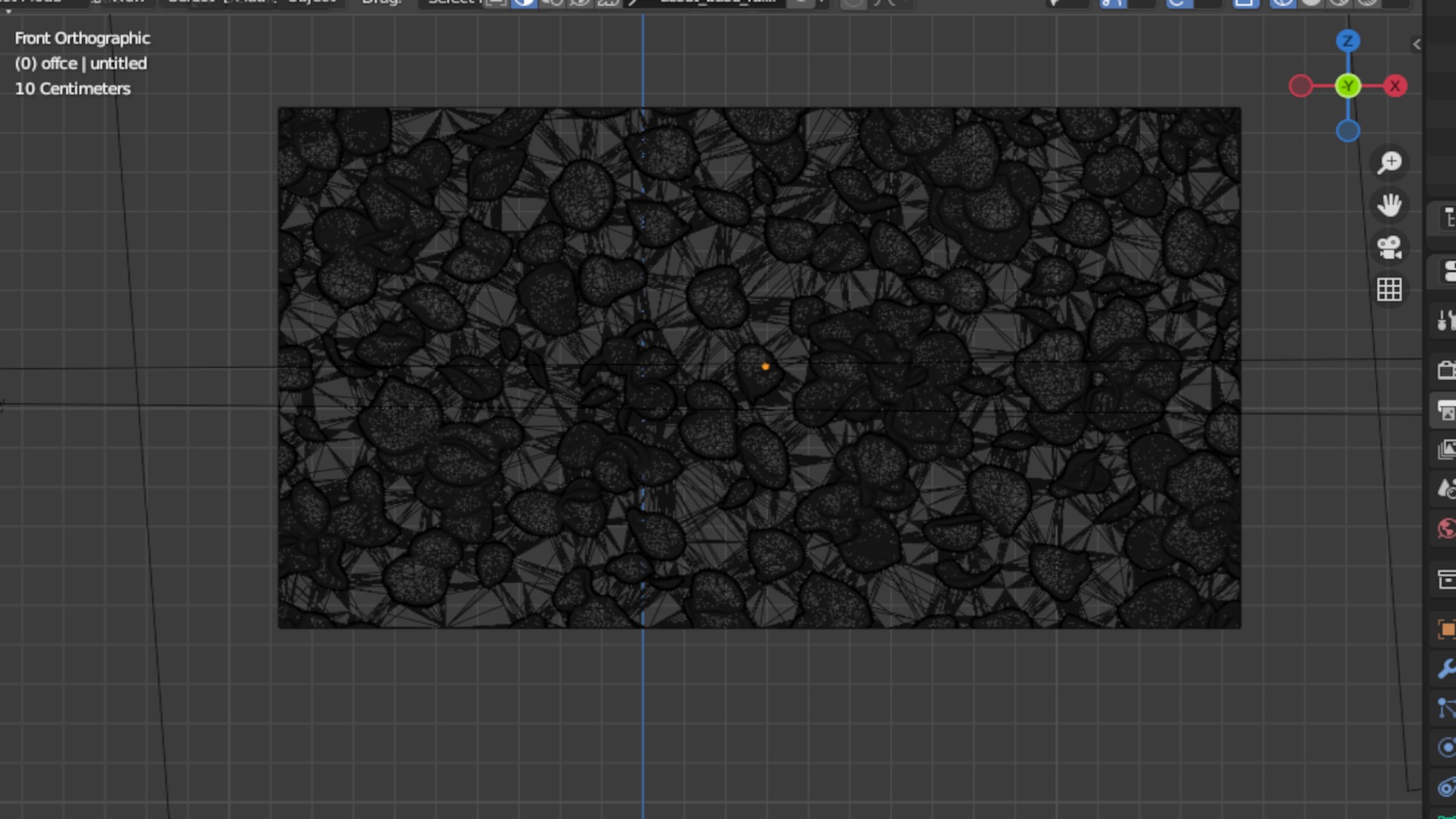Toggle the camera view button
Screen dimensions: 1456x819
click(x=1389, y=247)
